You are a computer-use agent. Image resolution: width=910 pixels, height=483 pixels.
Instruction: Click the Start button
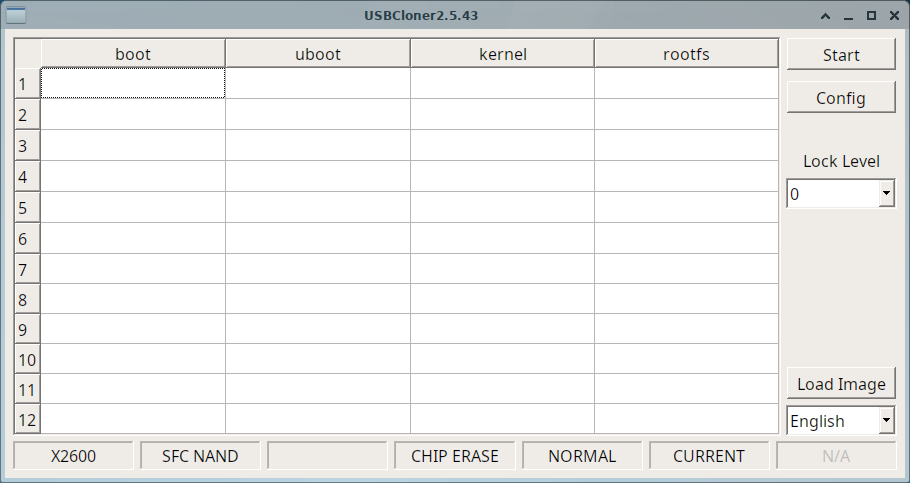840,55
